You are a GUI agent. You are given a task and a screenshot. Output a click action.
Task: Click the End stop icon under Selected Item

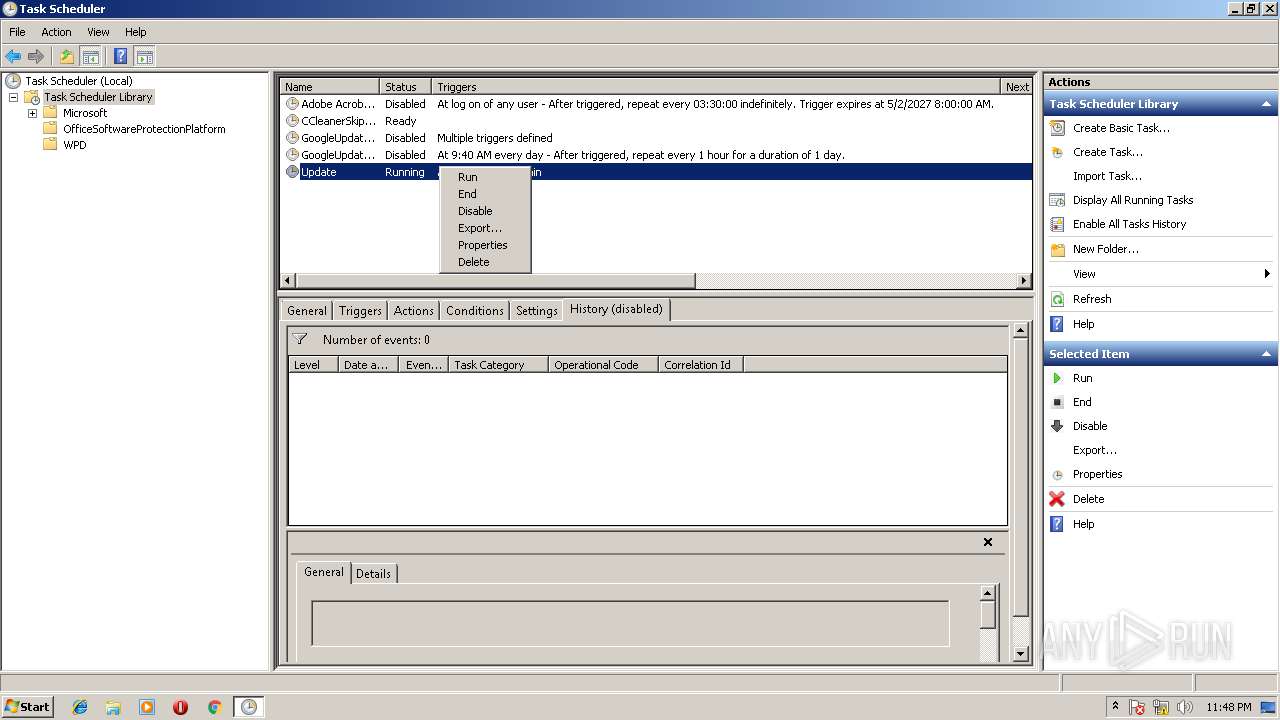coord(1057,402)
